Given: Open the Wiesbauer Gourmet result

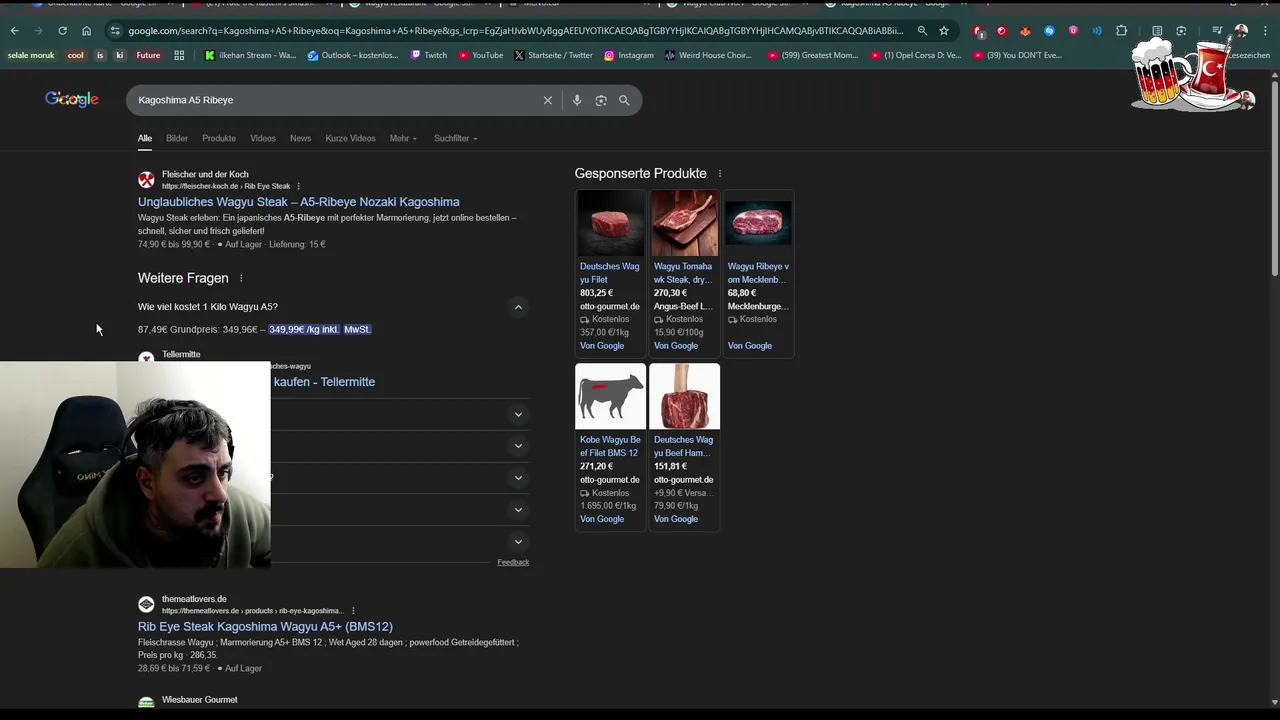Looking at the screenshot, I should [200, 700].
